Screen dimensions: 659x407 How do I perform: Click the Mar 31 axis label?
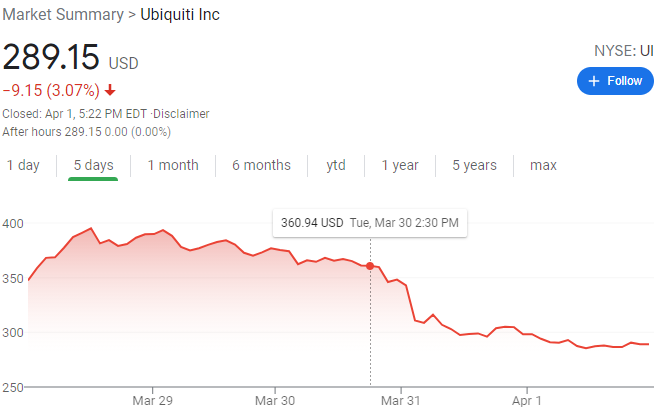(401, 400)
